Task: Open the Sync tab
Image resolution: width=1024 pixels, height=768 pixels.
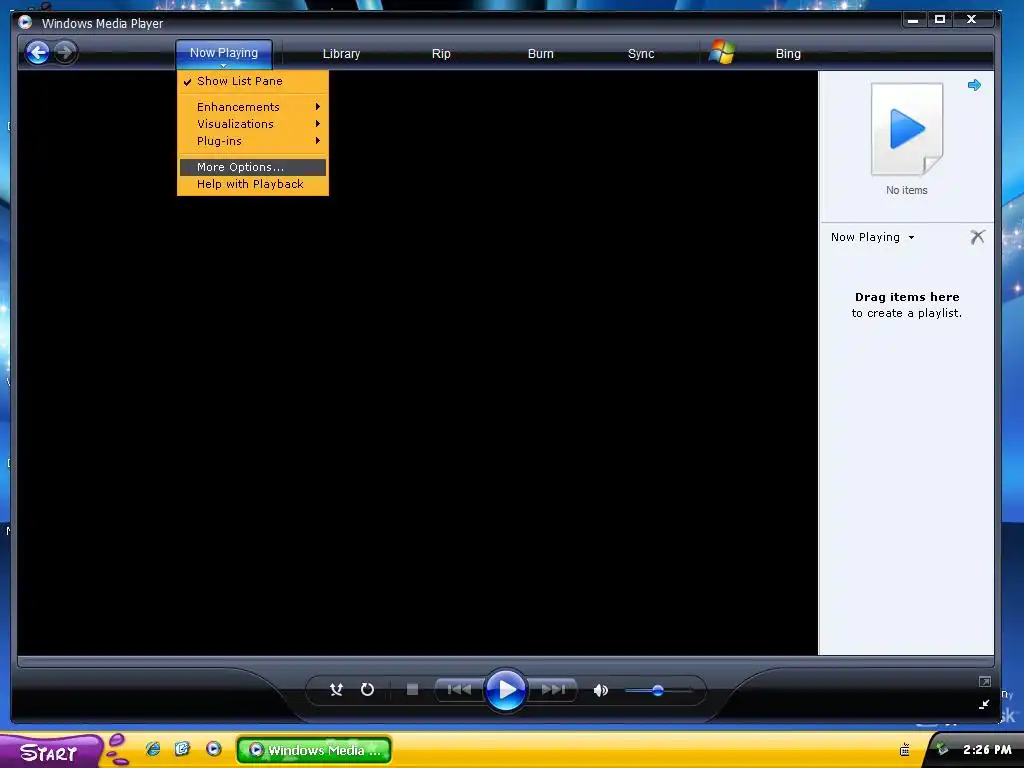Action: tap(641, 54)
